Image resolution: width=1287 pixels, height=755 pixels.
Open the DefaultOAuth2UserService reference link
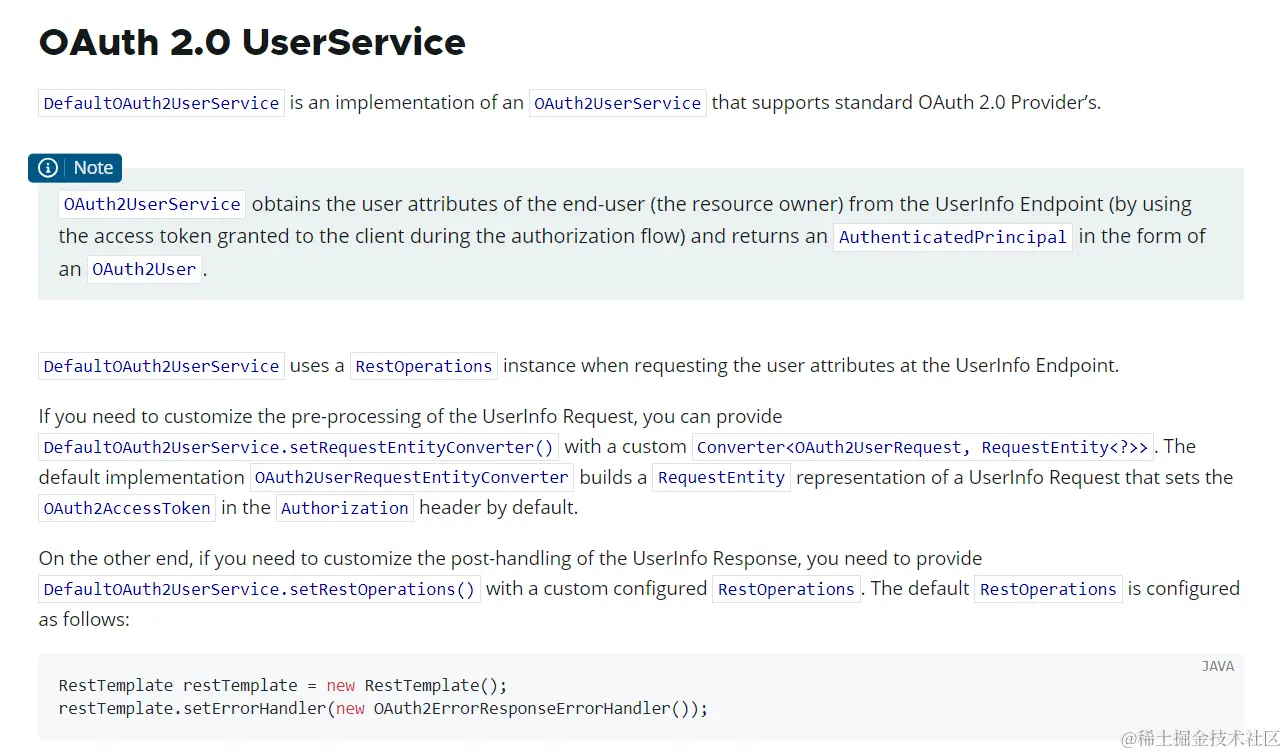click(x=160, y=103)
